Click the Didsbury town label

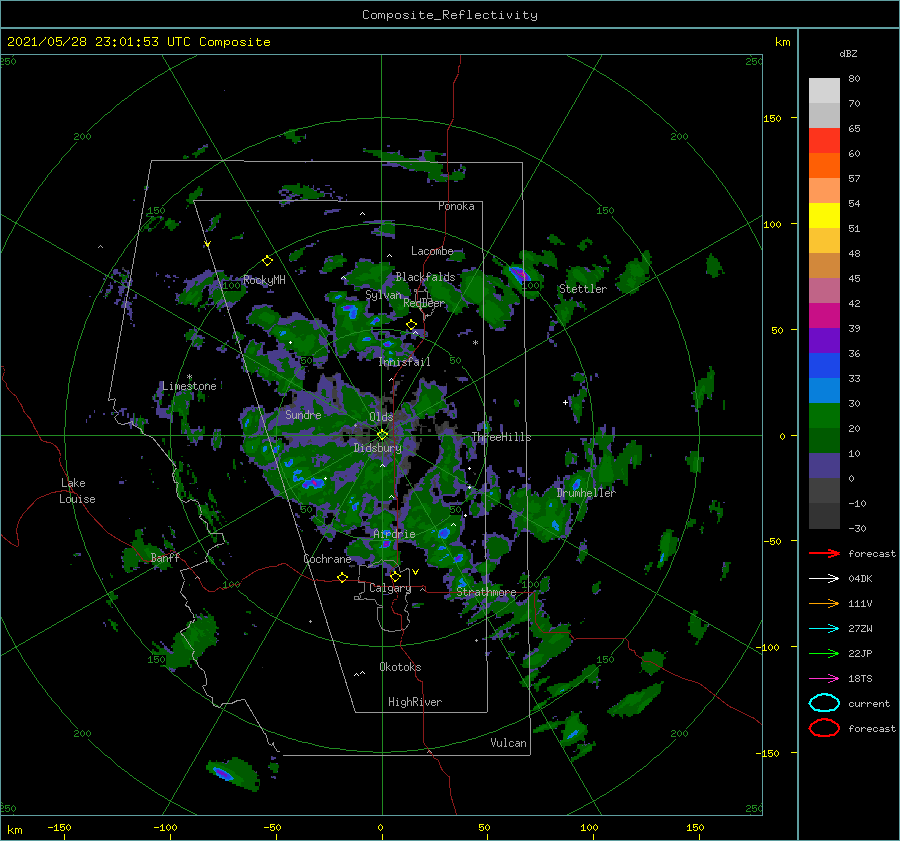pos(377,448)
